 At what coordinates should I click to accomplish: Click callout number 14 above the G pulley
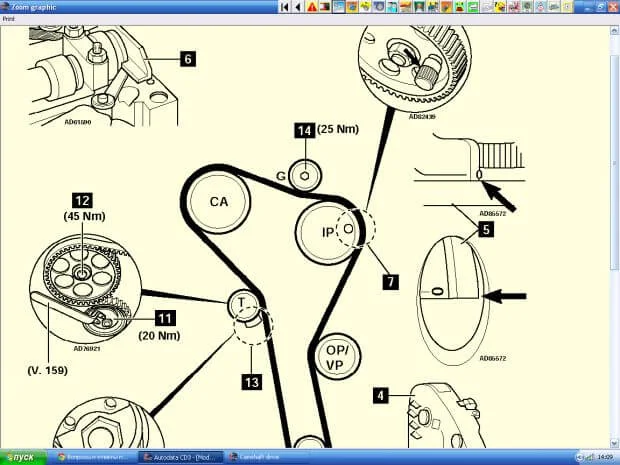(x=303, y=130)
